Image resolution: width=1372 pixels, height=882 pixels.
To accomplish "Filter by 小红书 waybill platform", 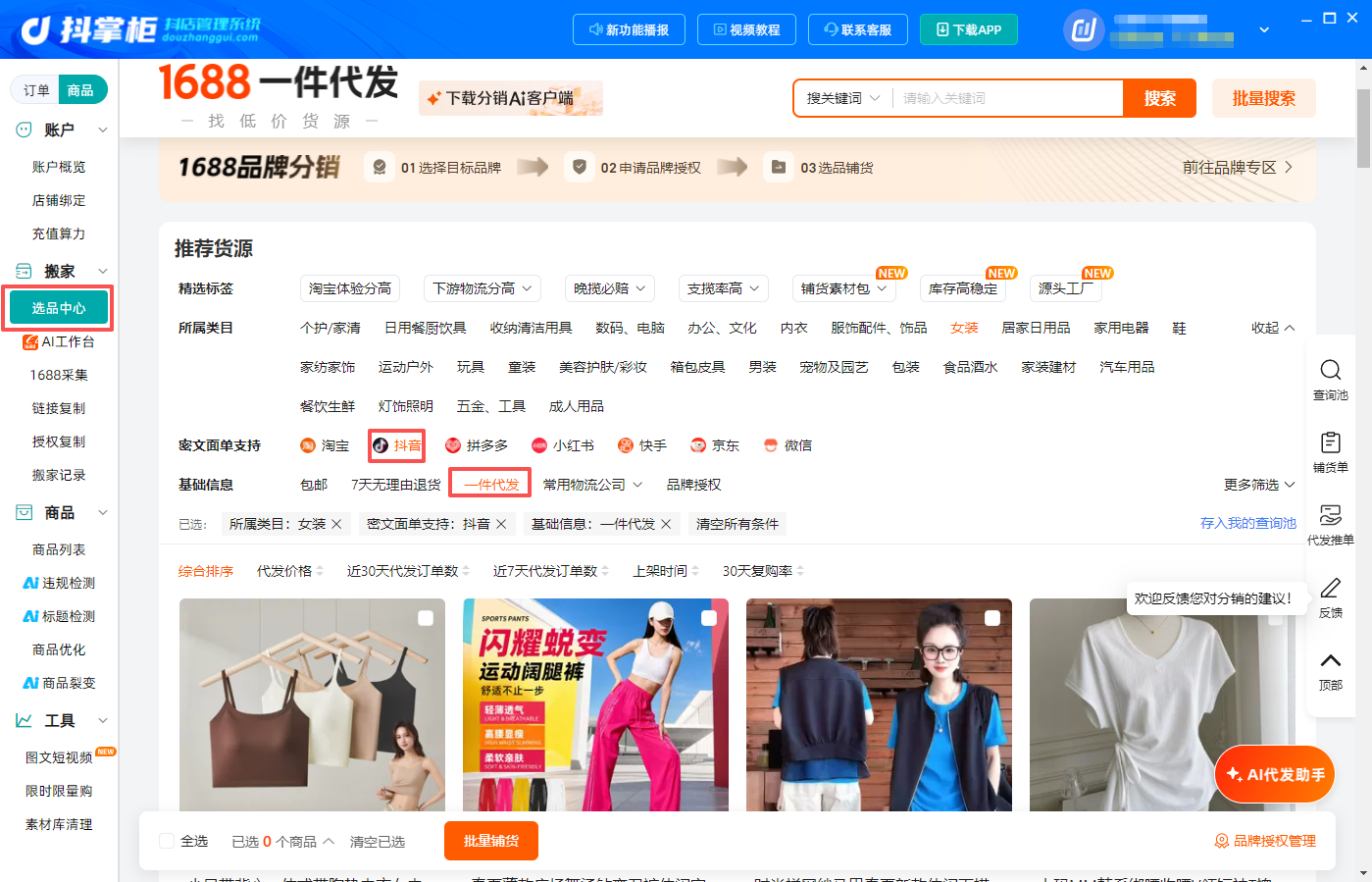I will click(x=563, y=445).
